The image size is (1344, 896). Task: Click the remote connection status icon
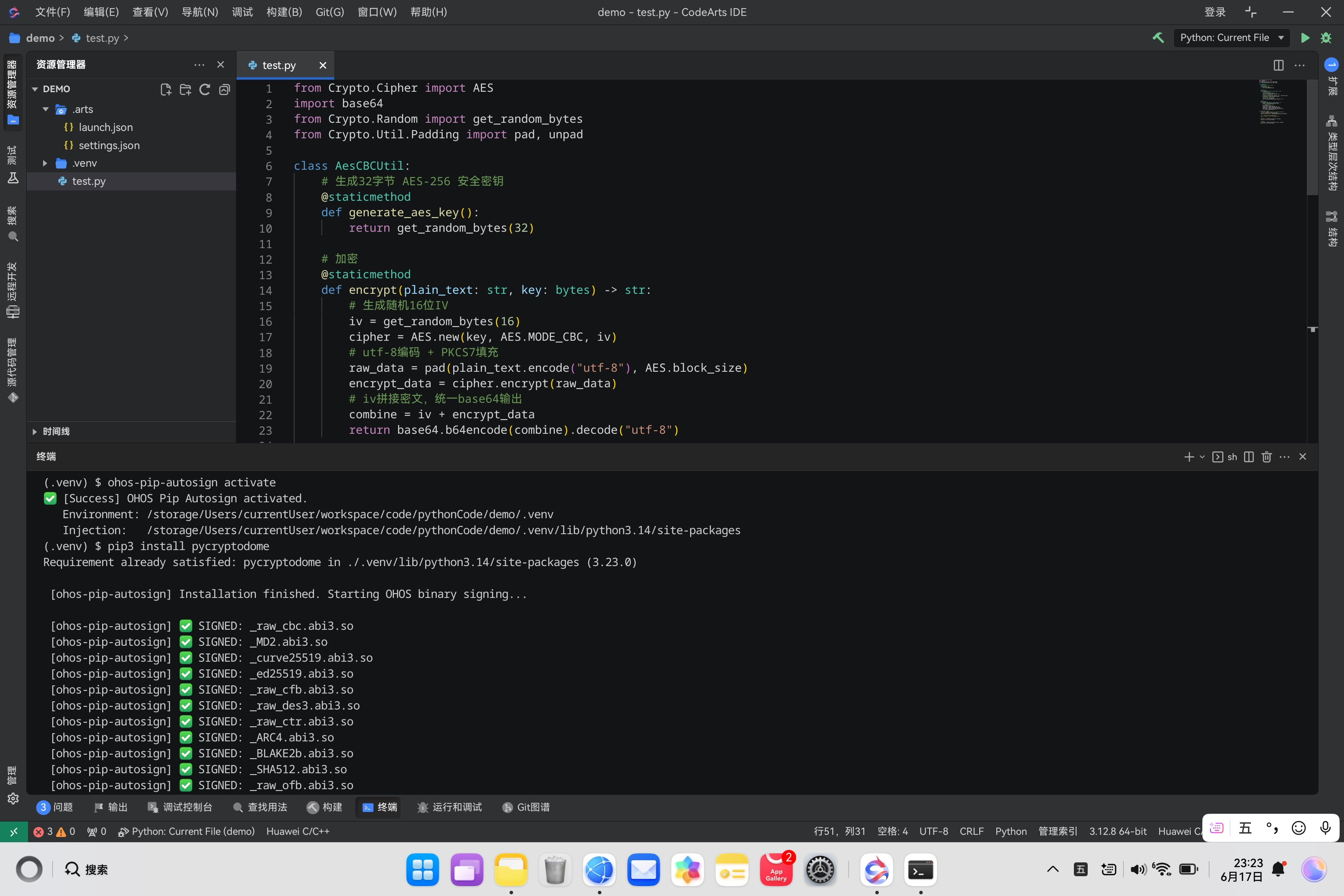[14, 831]
